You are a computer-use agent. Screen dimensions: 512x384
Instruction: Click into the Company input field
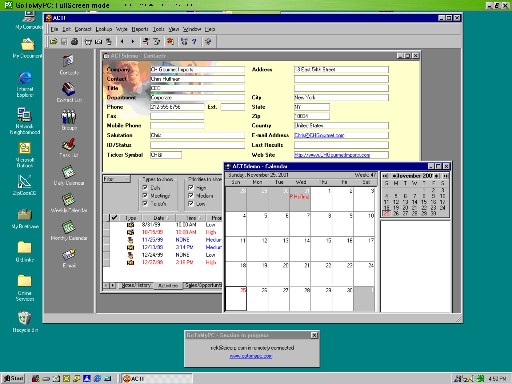point(197,69)
